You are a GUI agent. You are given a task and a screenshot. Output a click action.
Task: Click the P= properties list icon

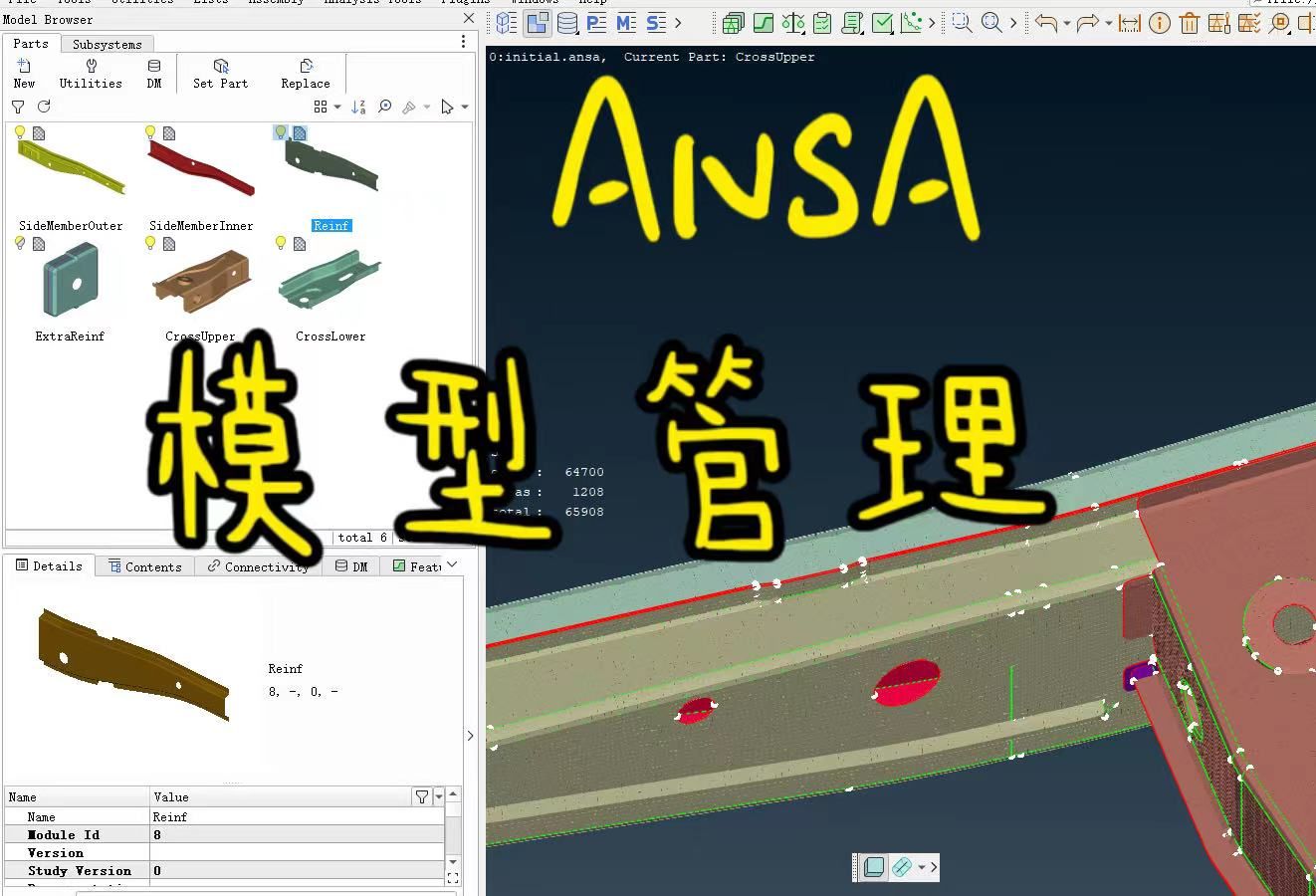pos(597,23)
